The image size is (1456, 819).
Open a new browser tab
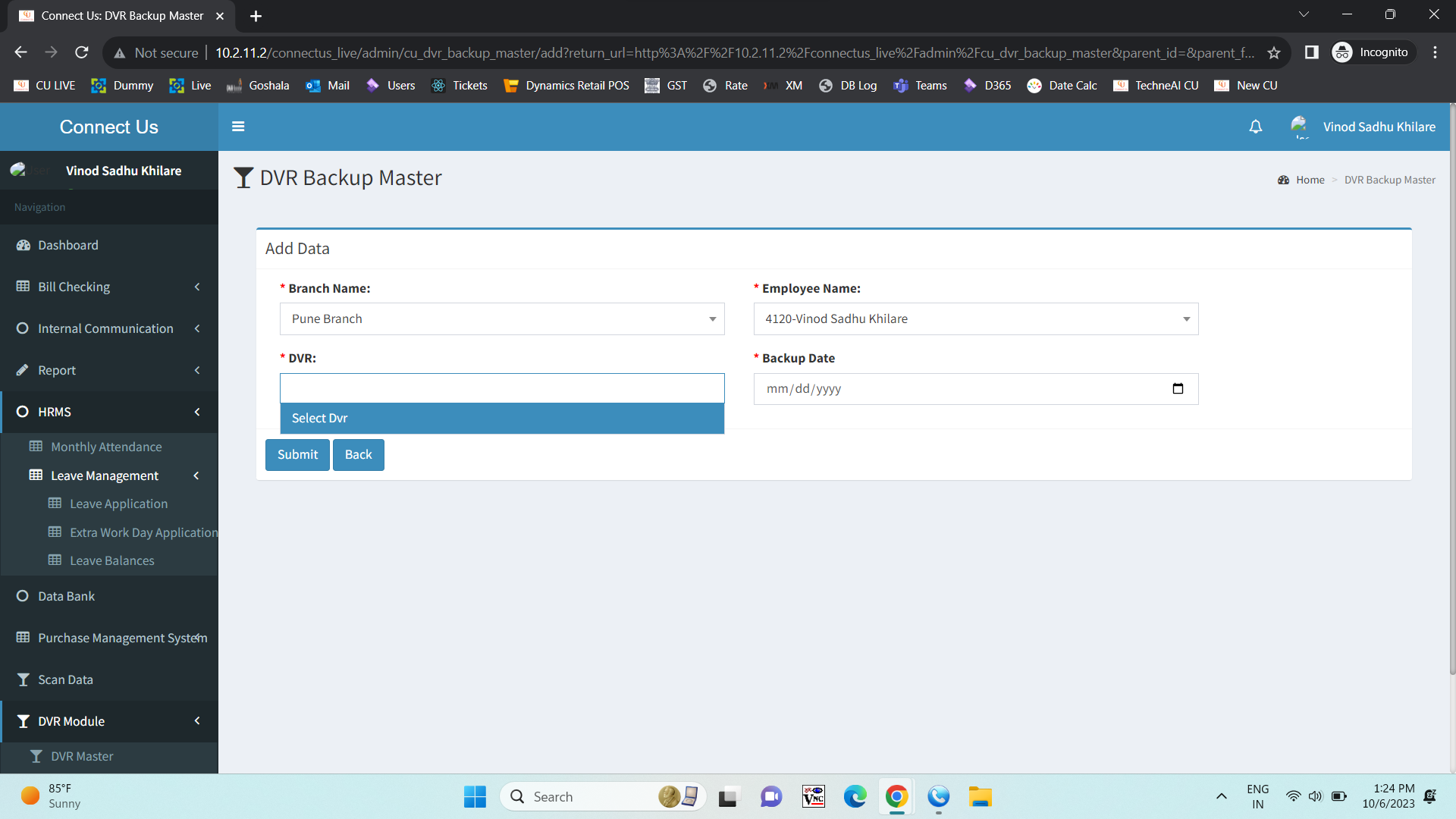click(256, 16)
